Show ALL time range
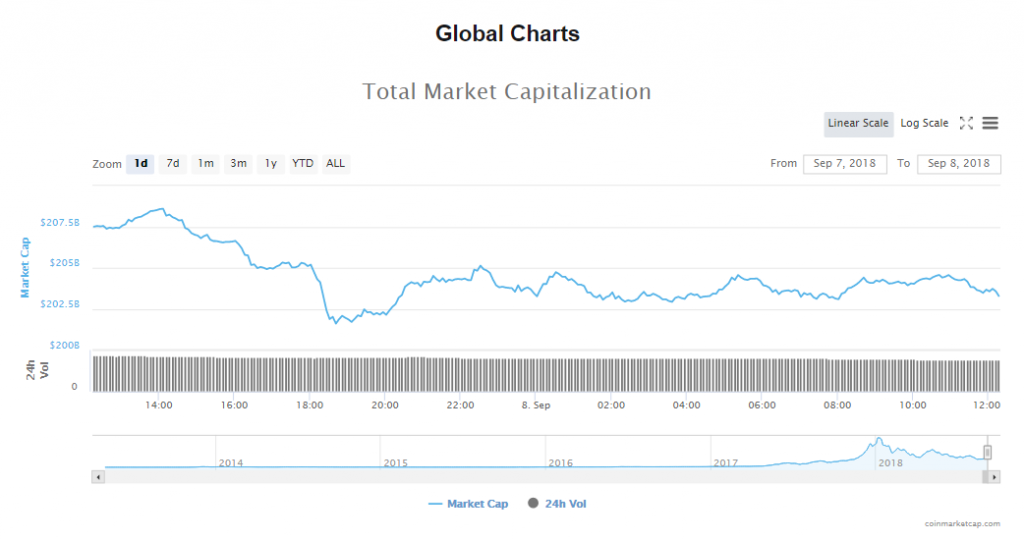 tap(336, 163)
